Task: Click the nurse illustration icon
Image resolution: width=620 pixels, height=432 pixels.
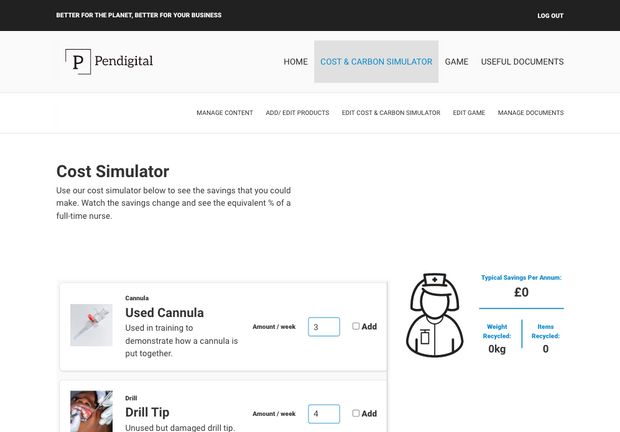Action: tap(434, 315)
